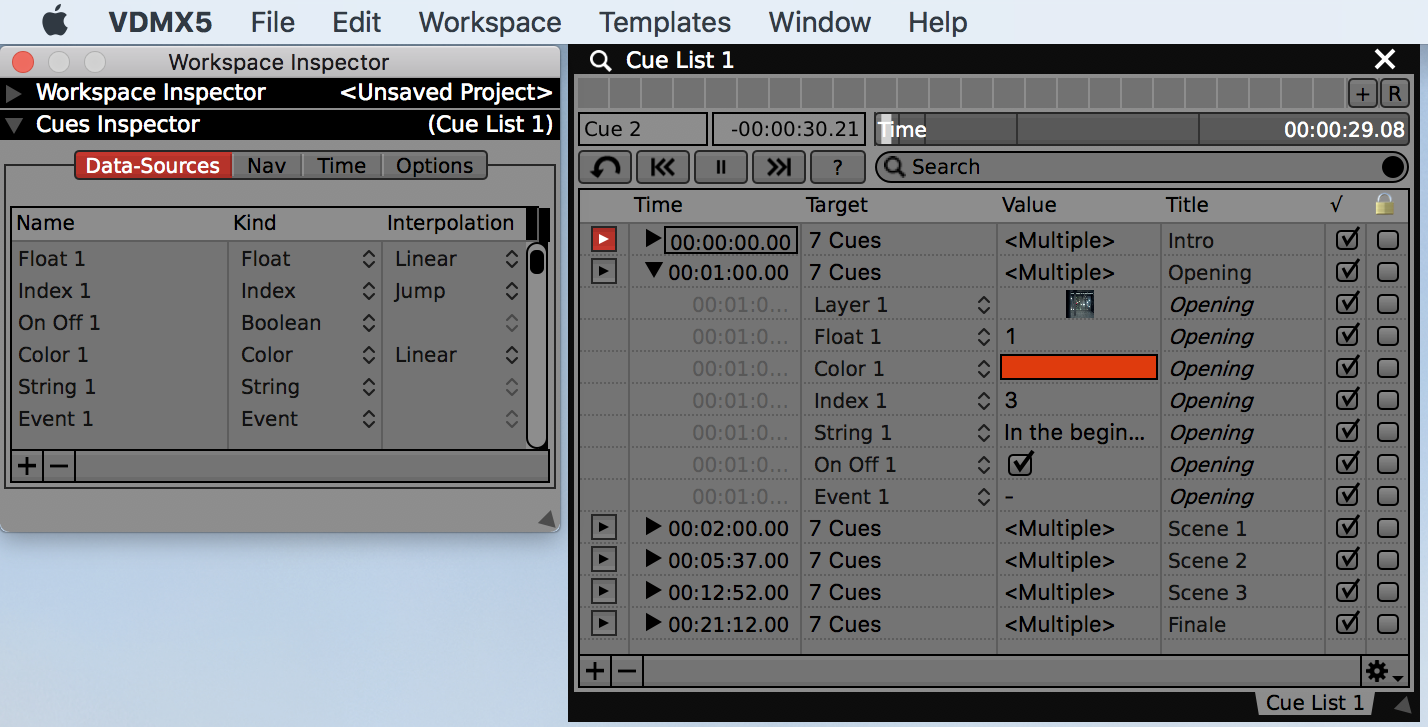Screen dimensions: 1428x727
Task: Lock the Float 1 sub-cue row
Action: click(1387, 336)
